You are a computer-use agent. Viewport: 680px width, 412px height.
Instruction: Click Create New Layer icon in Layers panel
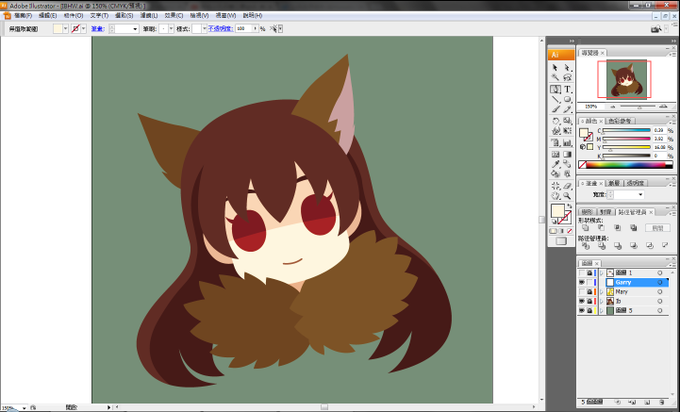(x=647, y=402)
